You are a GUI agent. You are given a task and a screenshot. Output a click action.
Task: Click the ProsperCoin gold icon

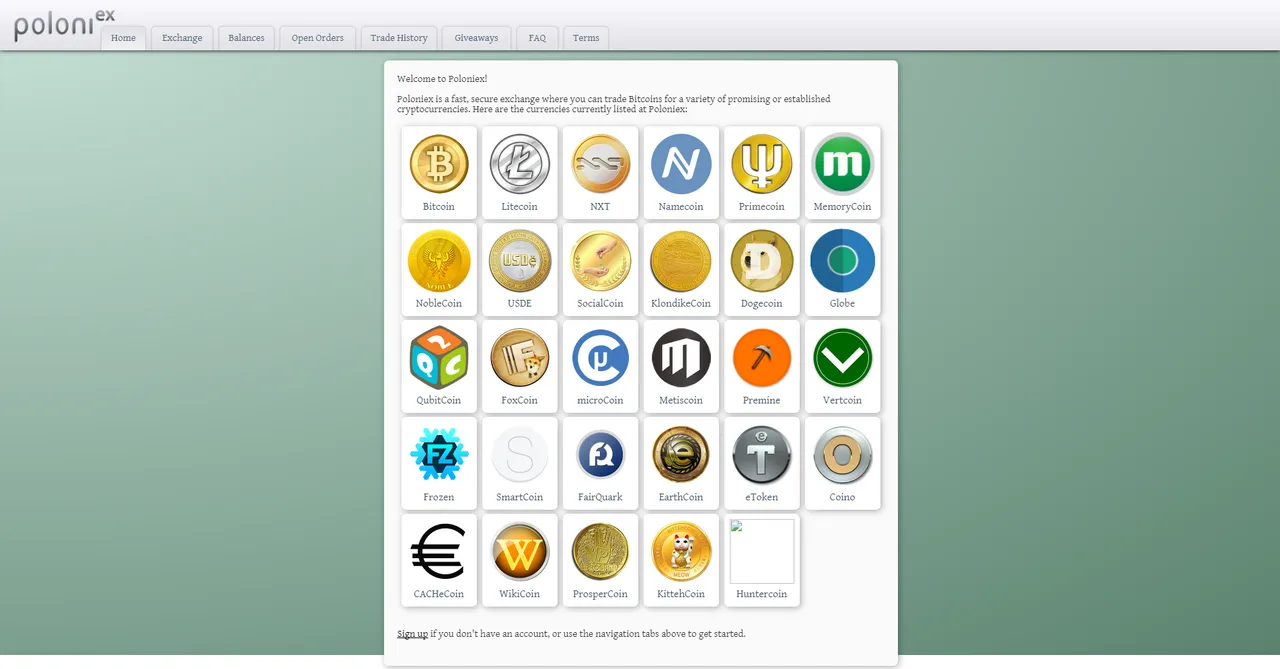click(x=601, y=552)
